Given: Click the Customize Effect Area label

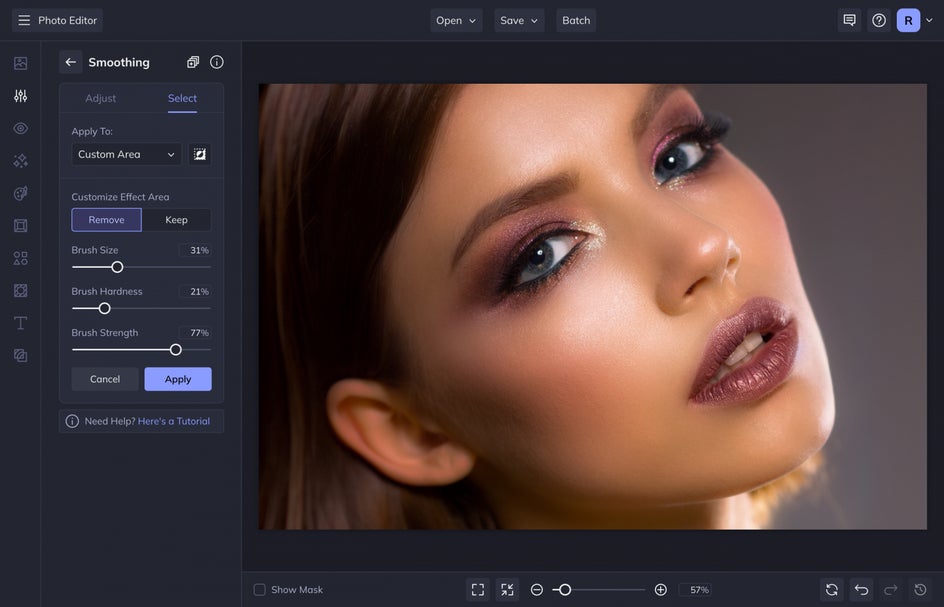Looking at the screenshot, I should 120,197.
